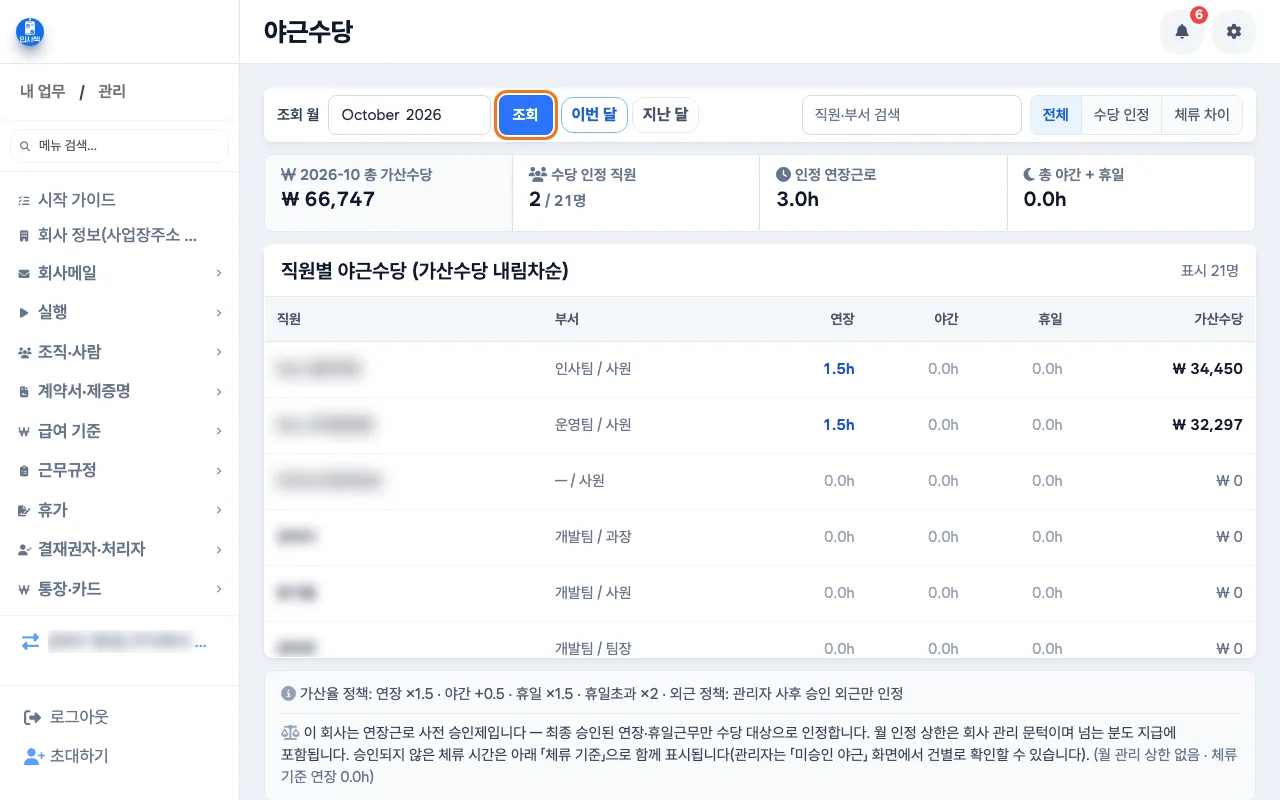This screenshot has width=1280, height=800.
Task: Click 운영팀 / 사원 department cell
Action: (x=593, y=425)
